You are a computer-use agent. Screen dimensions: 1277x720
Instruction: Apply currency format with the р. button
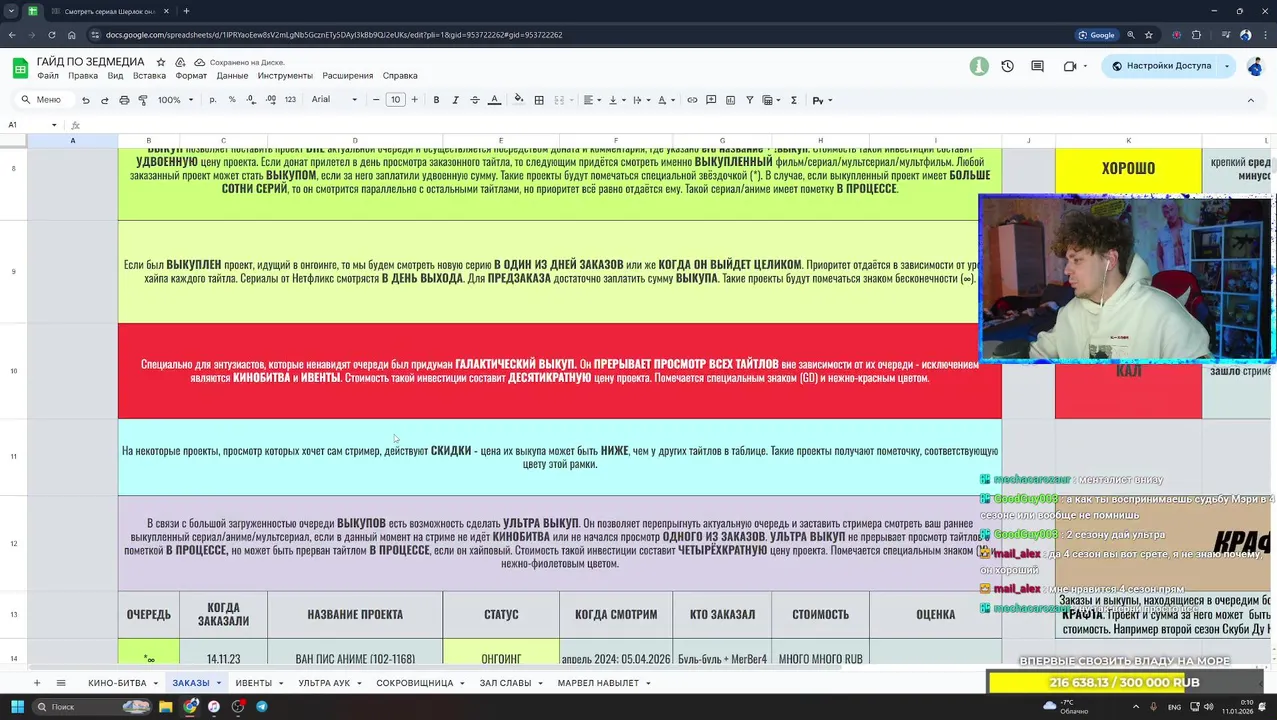(212, 100)
